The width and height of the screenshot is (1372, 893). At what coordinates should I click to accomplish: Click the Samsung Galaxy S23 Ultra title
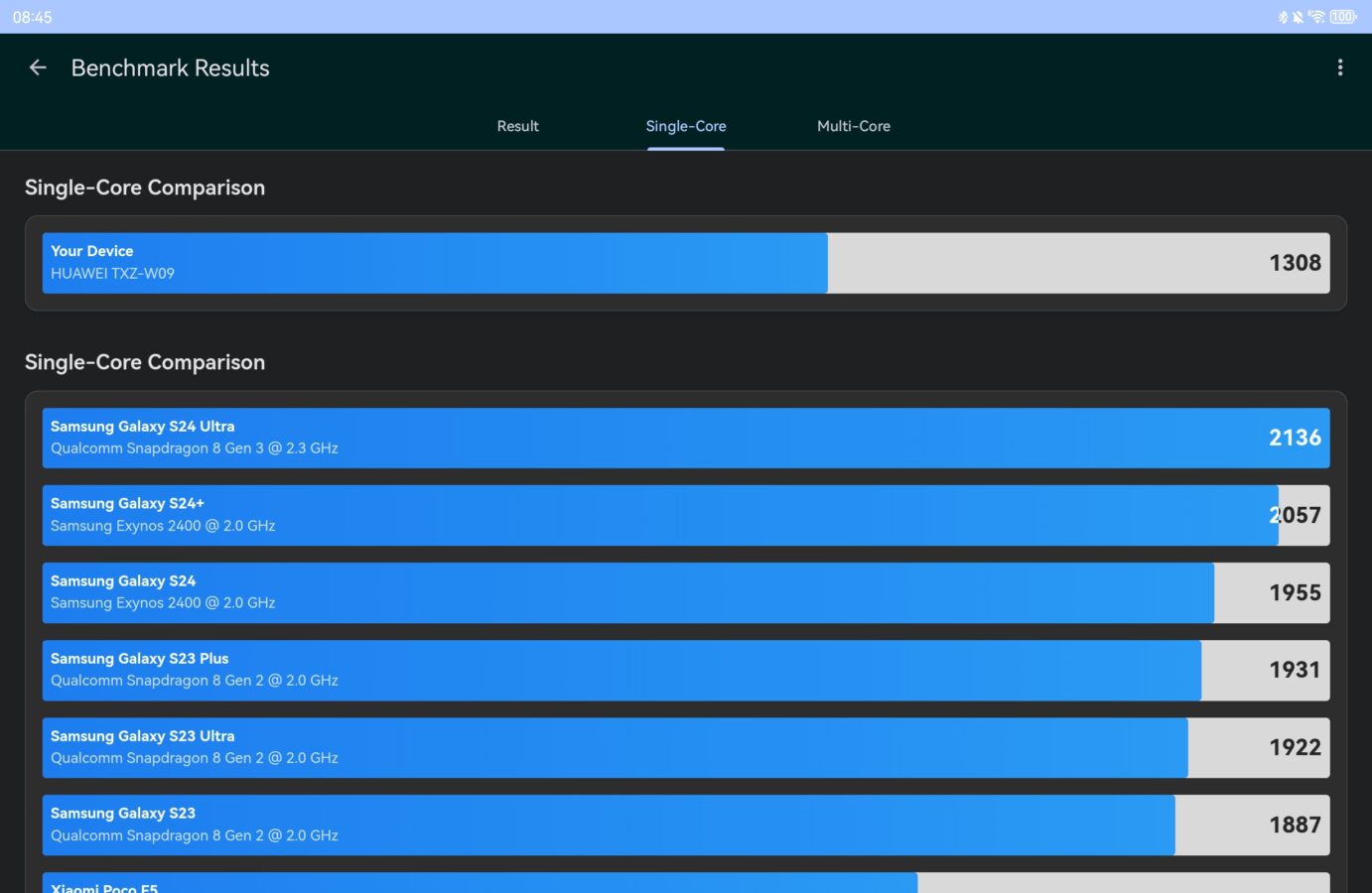[x=143, y=736]
